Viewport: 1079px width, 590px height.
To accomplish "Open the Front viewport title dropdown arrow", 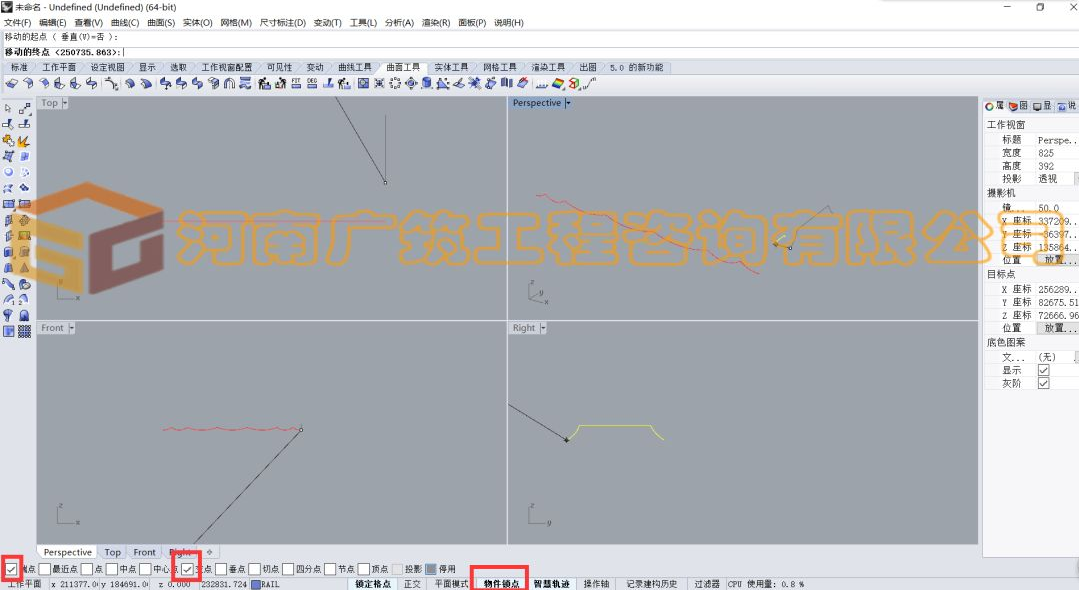I will tap(72, 328).
